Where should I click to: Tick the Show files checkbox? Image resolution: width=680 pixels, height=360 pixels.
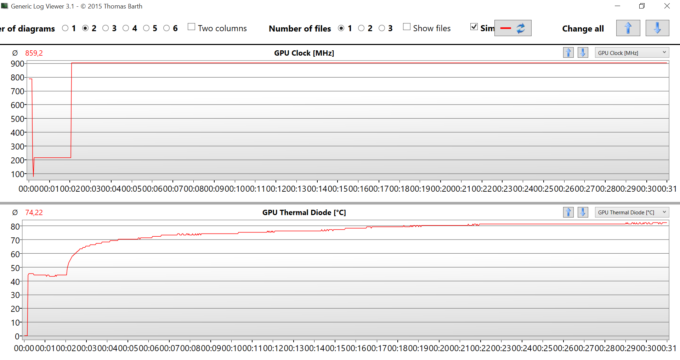(406, 27)
